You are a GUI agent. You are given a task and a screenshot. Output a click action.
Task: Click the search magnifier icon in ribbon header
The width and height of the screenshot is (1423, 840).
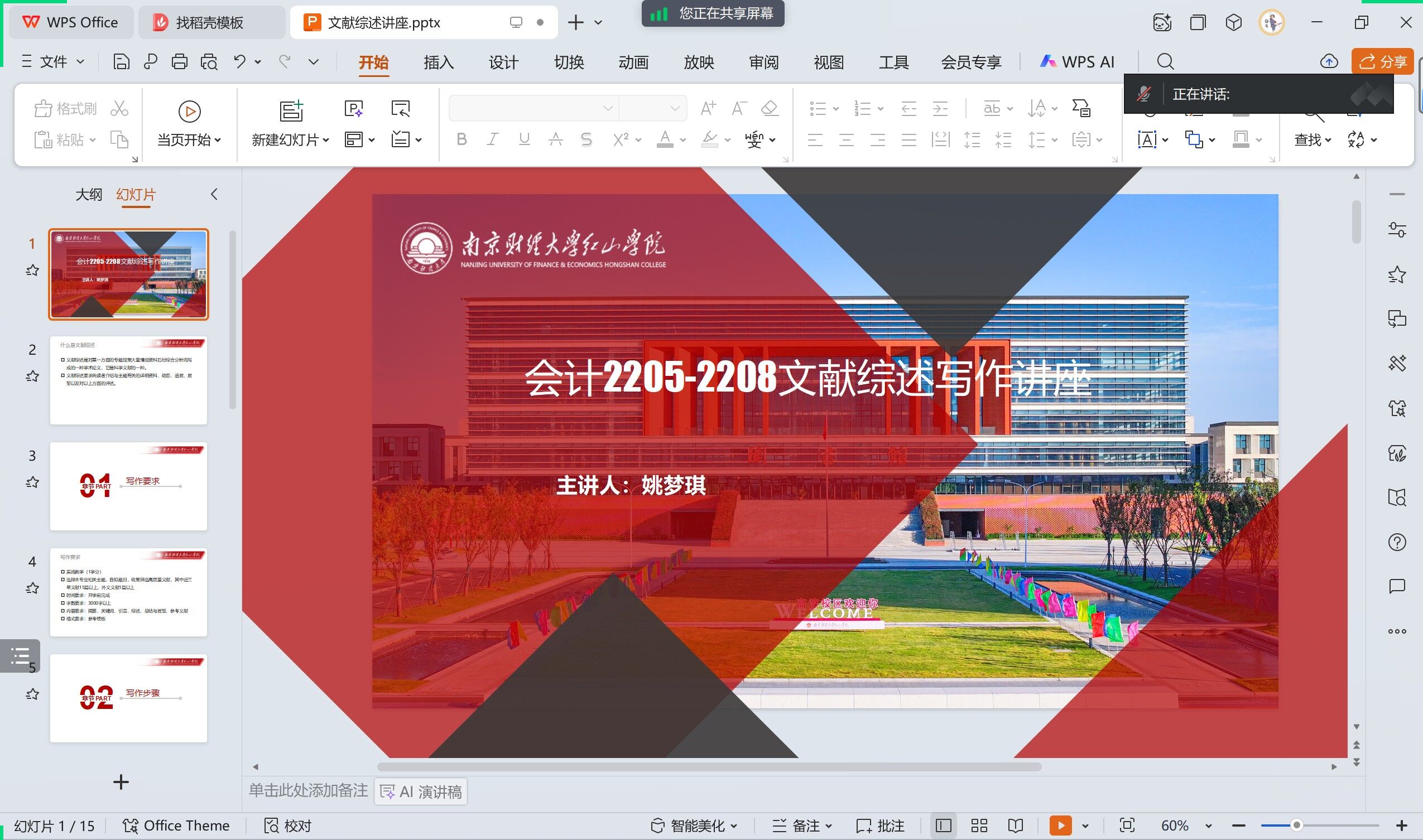(1165, 62)
